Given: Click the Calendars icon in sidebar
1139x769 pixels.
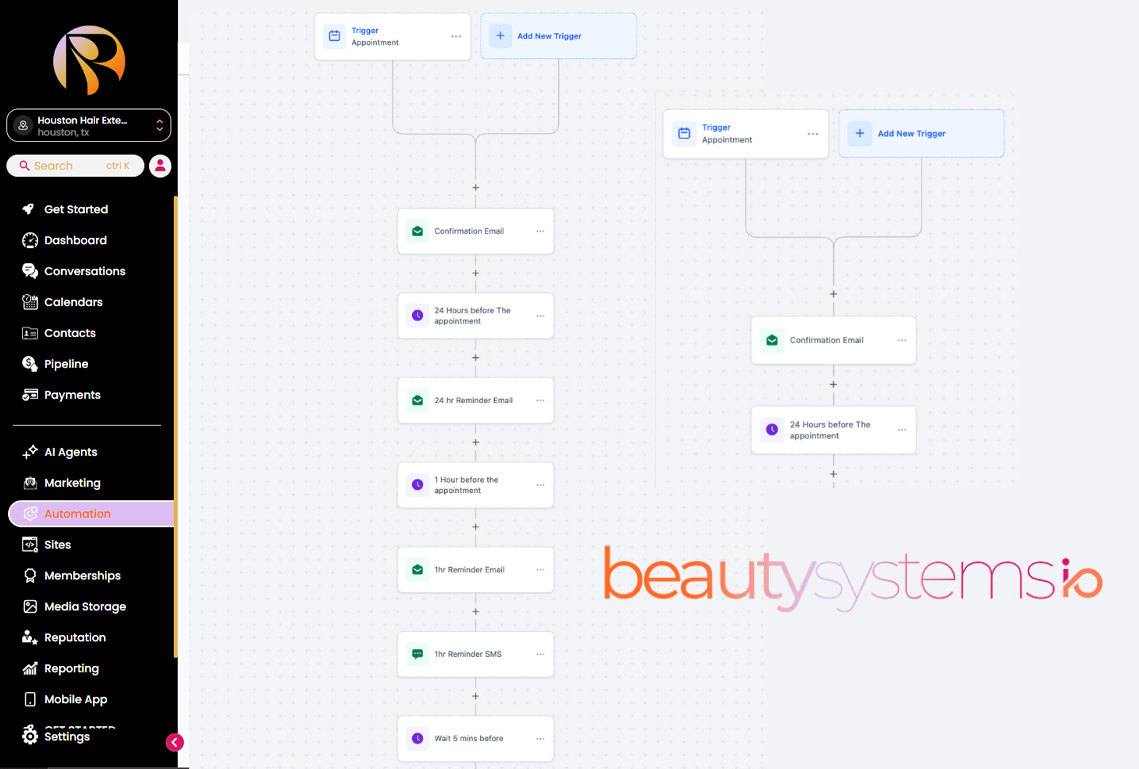Looking at the screenshot, I should [x=30, y=302].
